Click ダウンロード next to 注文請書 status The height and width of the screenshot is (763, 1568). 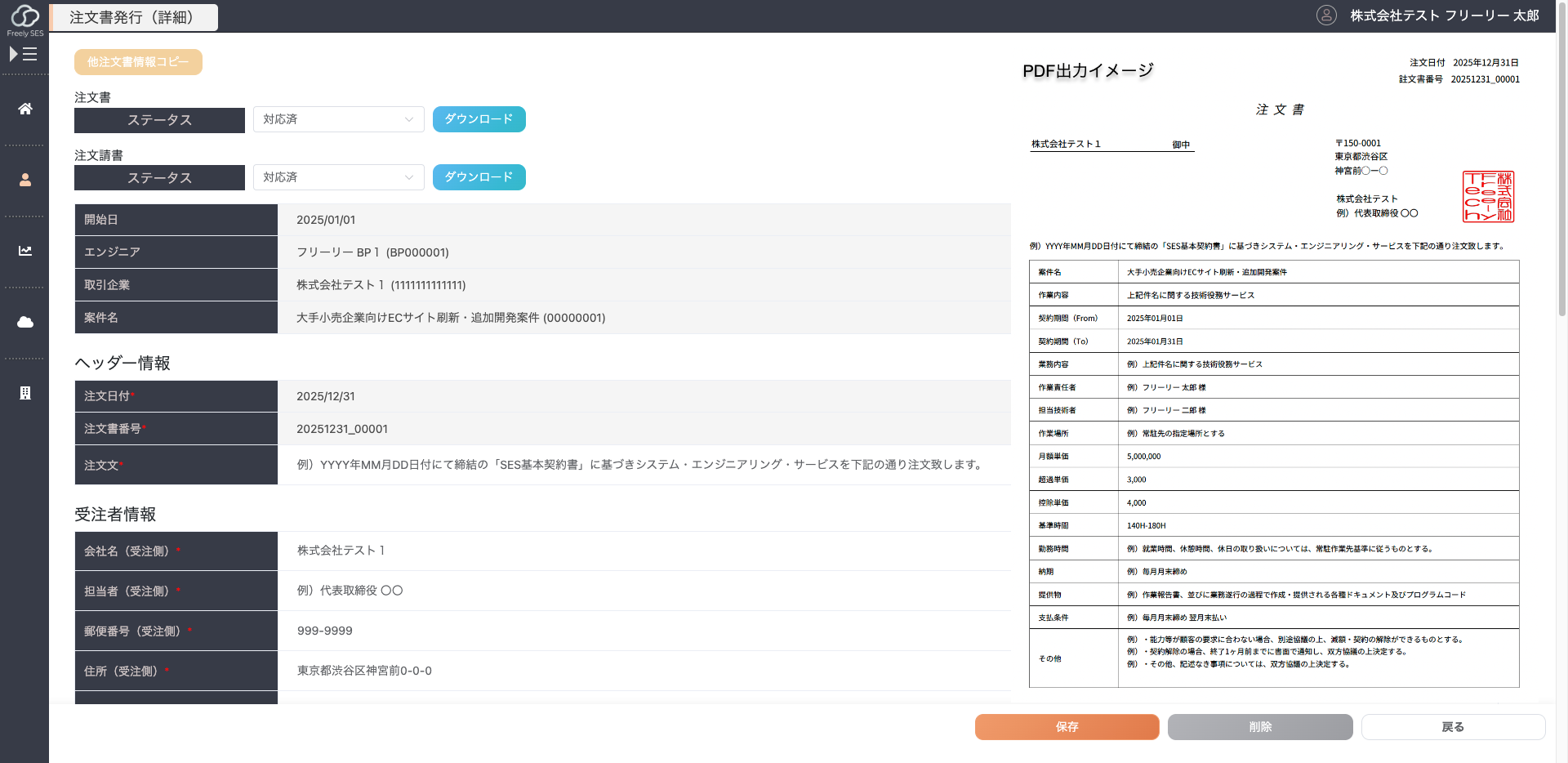[479, 177]
